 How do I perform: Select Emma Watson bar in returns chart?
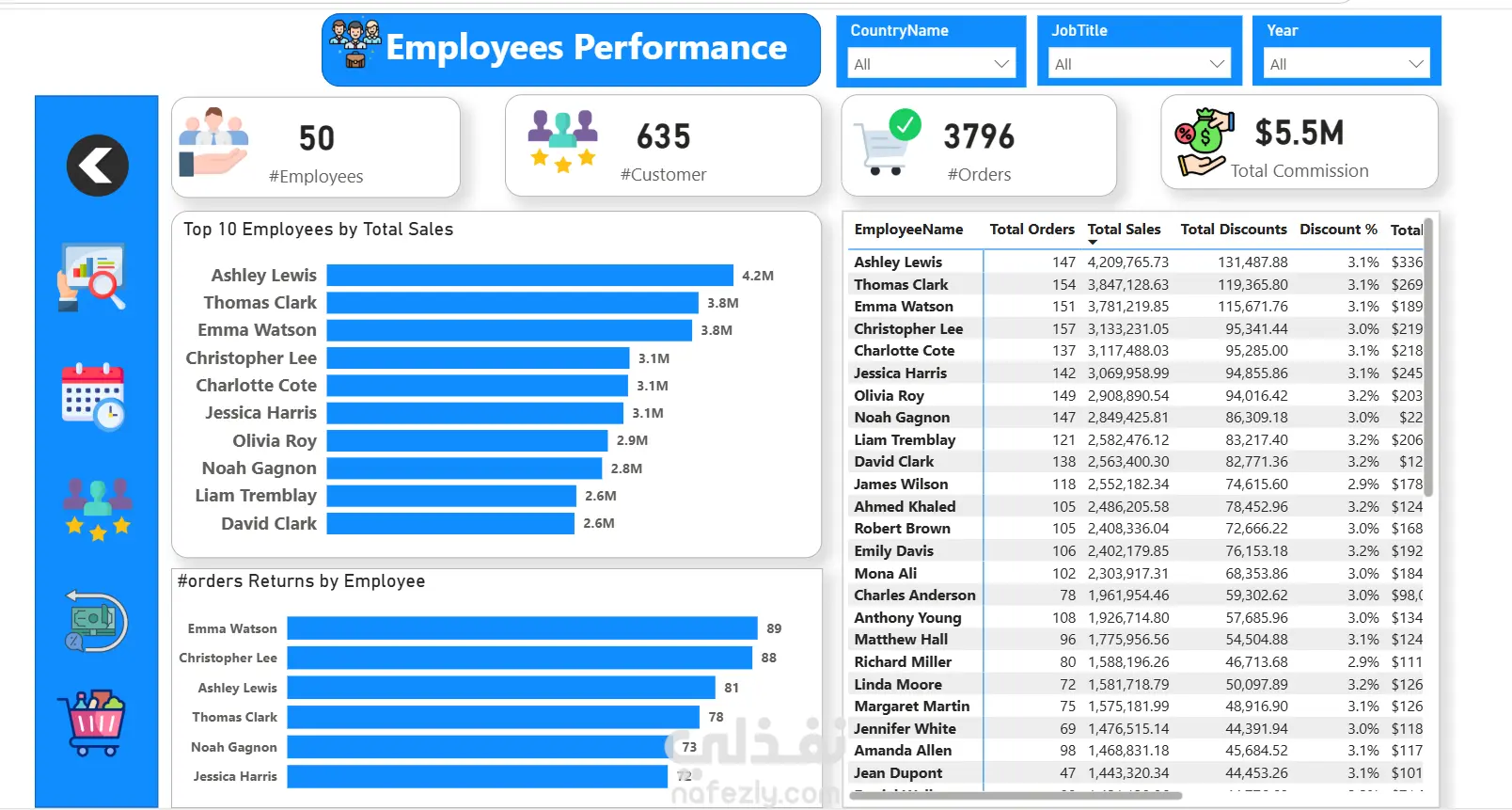click(523, 628)
